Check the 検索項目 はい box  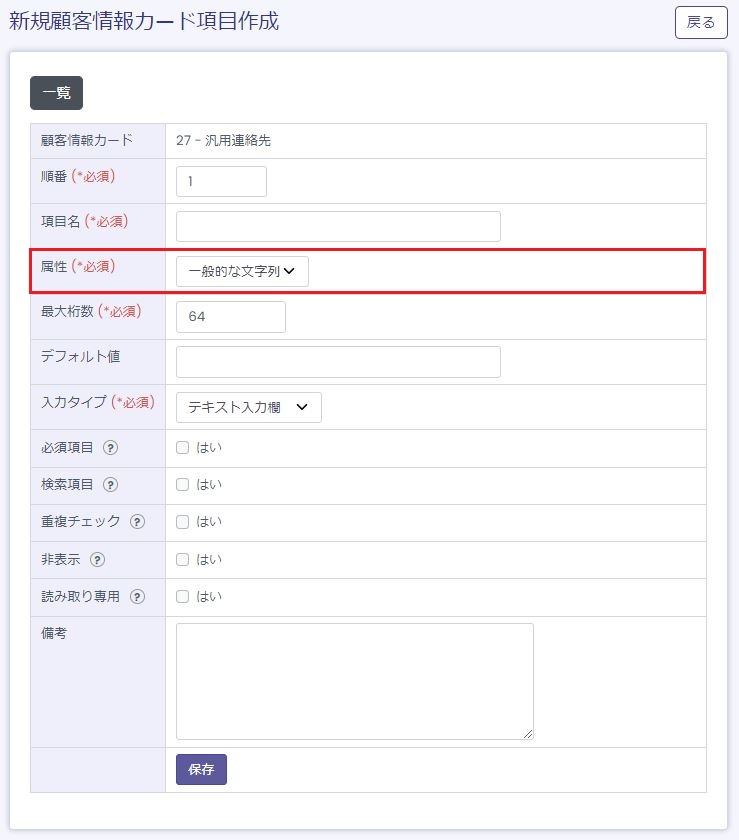[x=182, y=485]
